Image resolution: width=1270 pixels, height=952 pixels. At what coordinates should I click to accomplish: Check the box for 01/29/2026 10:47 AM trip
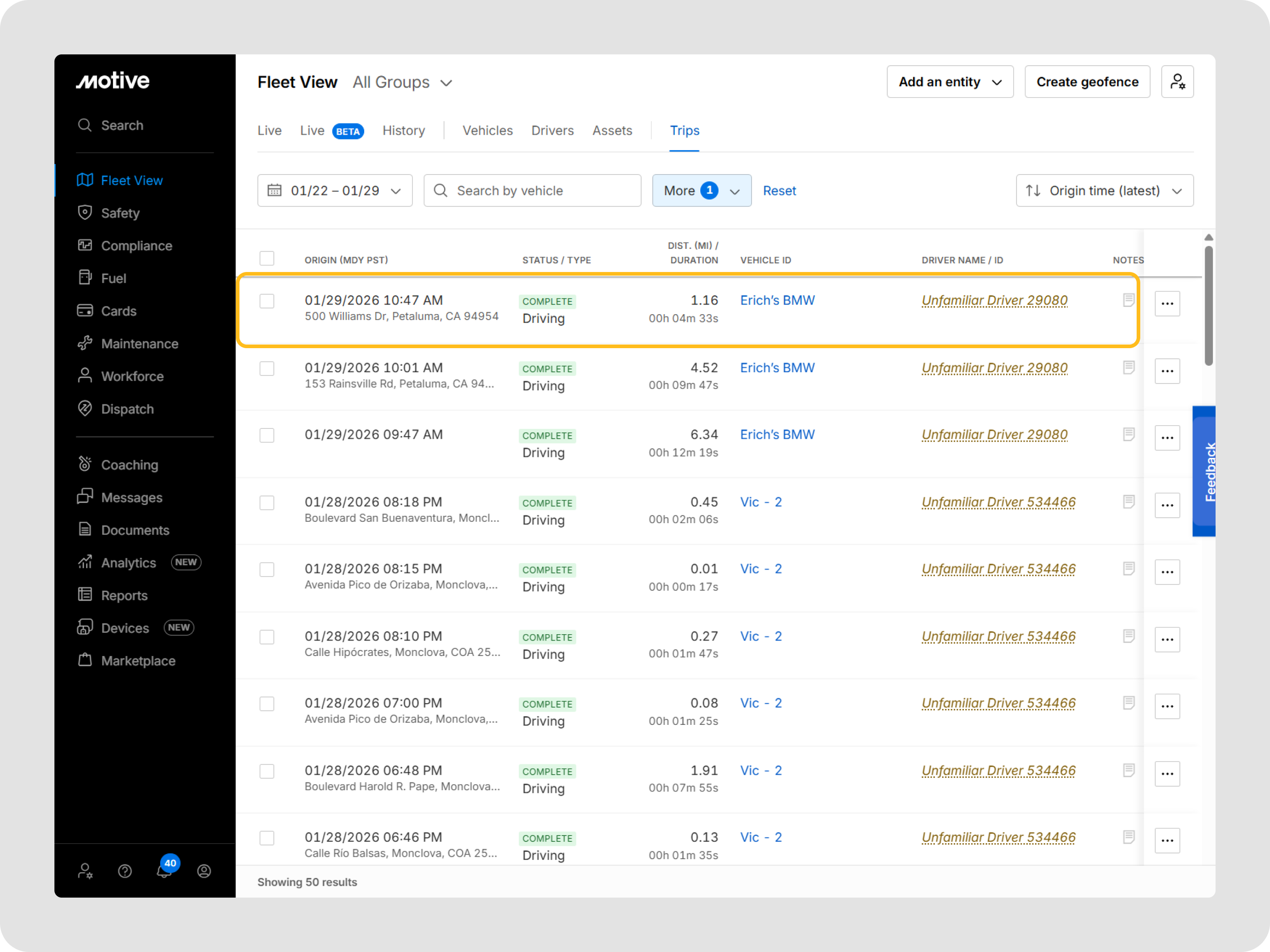(266, 301)
